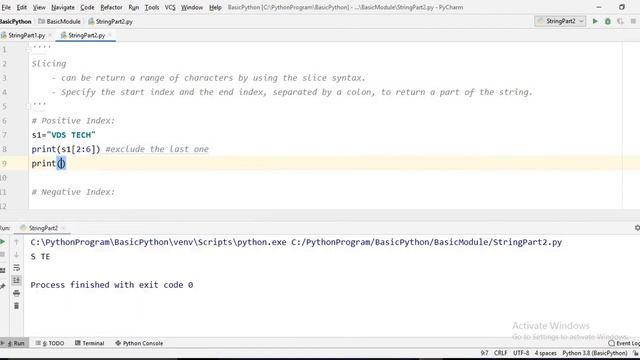The image size is (640, 360).
Task: Click line number 8 in the gutter
Action: click(4, 149)
